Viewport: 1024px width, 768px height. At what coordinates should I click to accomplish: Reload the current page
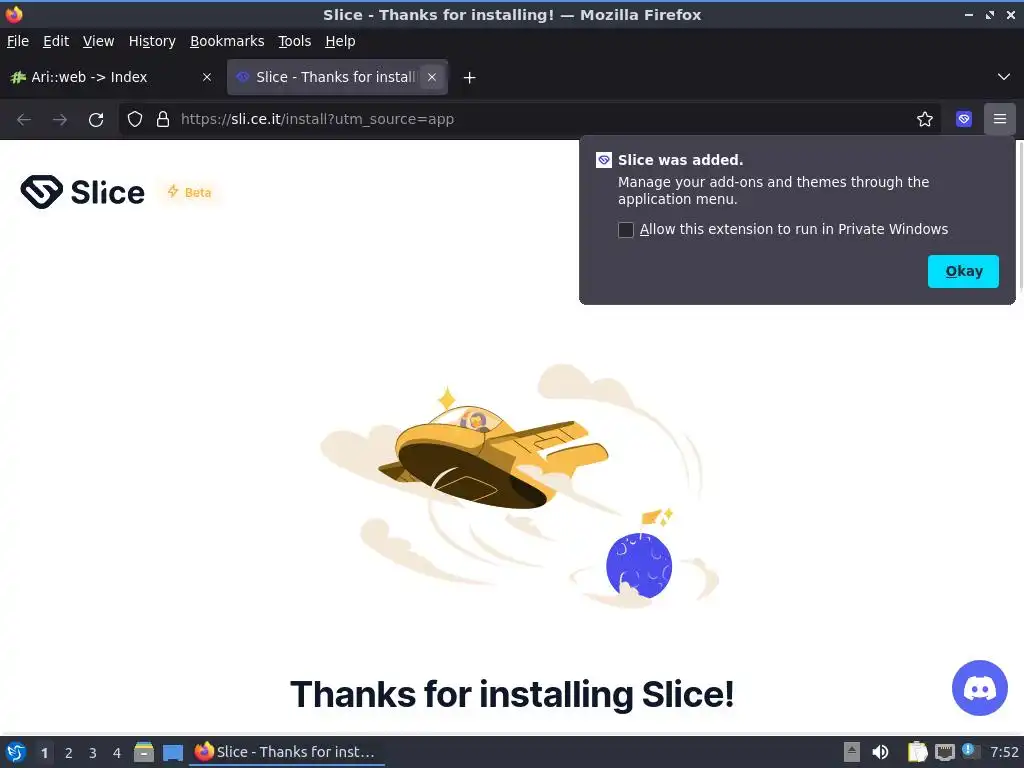(x=96, y=120)
